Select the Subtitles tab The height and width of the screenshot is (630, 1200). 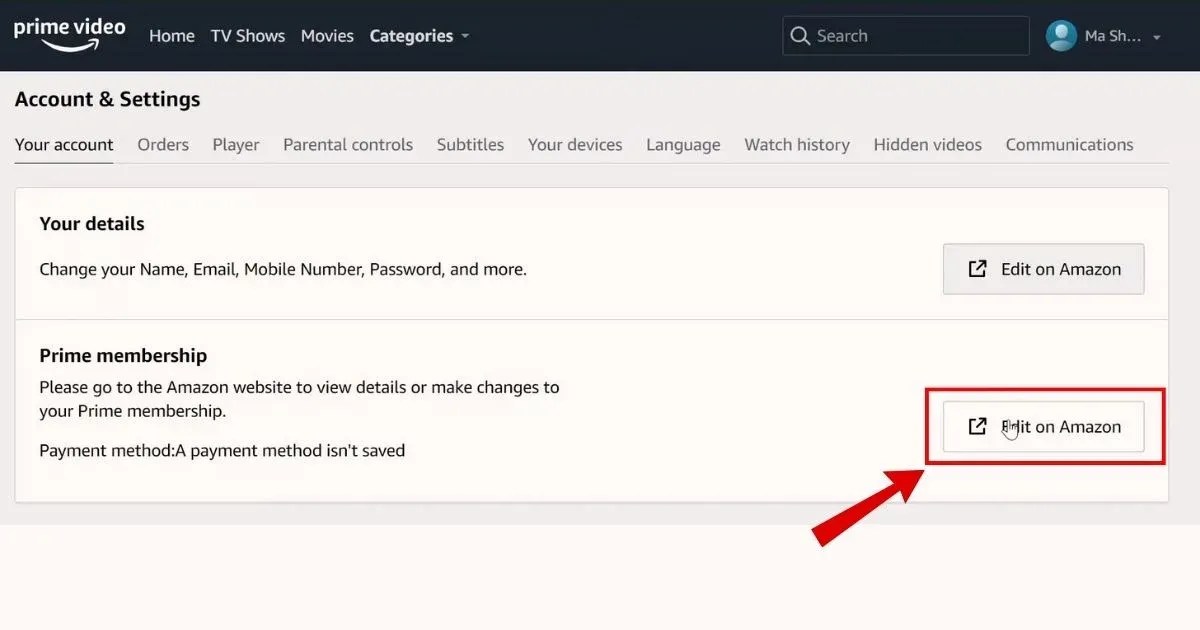pos(470,144)
